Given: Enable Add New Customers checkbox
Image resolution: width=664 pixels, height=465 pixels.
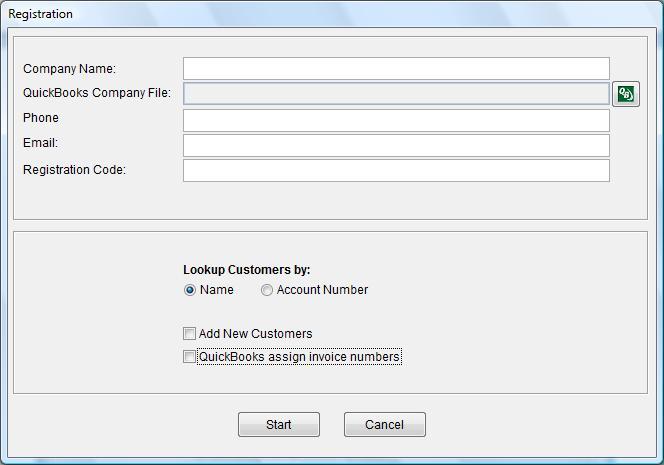Looking at the screenshot, I should (x=189, y=334).
